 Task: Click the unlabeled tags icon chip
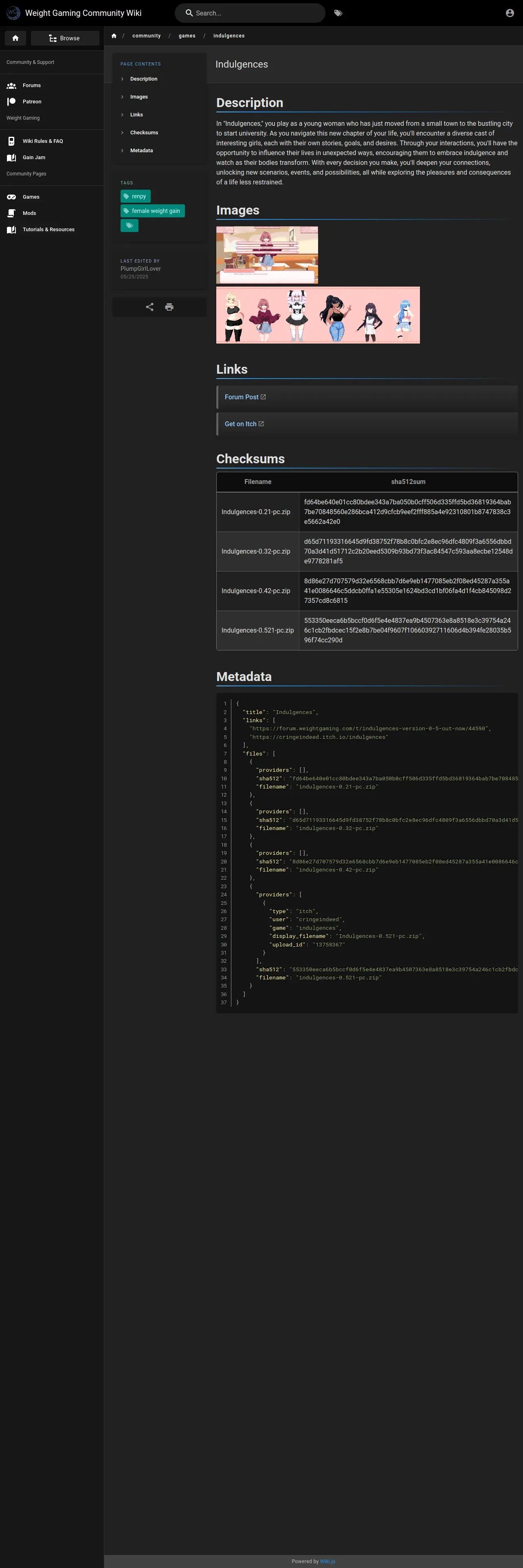click(129, 226)
